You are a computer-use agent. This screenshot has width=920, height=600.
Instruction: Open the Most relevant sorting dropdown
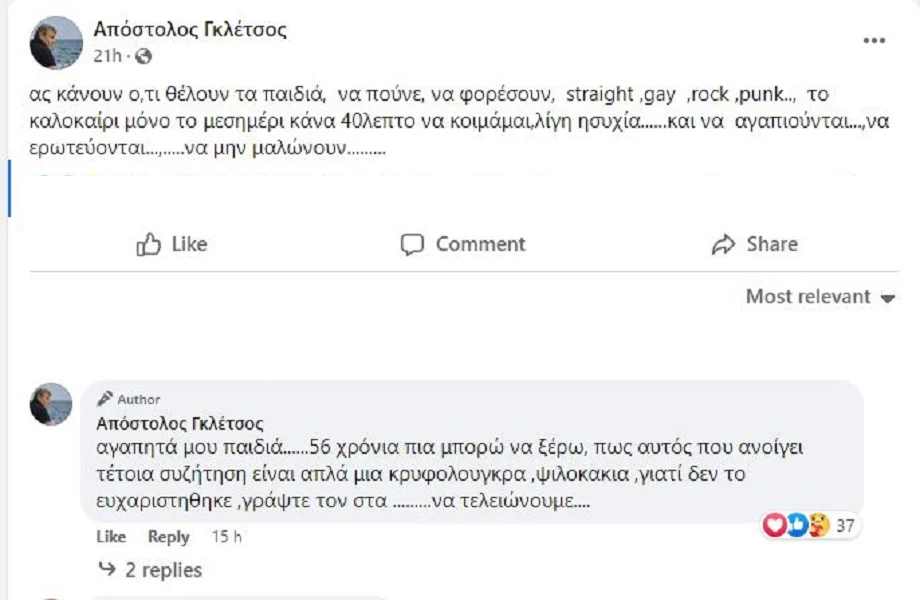point(821,297)
